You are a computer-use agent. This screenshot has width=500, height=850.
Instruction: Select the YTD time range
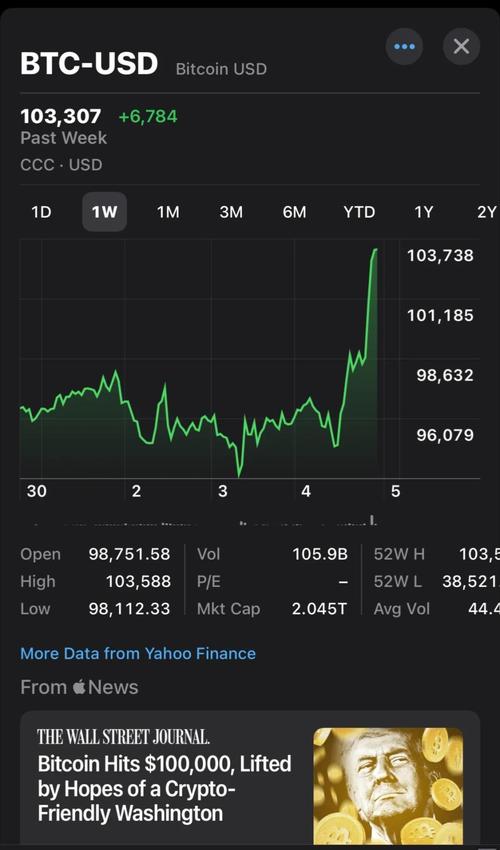pyautogui.click(x=359, y=212)
